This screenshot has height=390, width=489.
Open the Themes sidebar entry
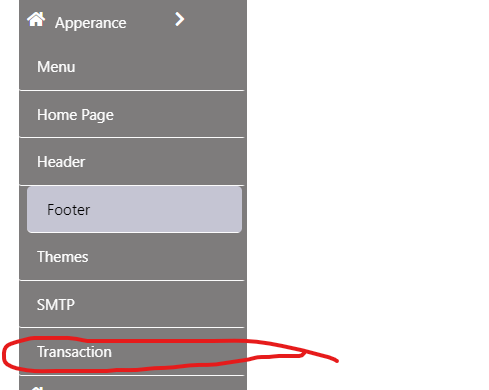coord(133,257)
